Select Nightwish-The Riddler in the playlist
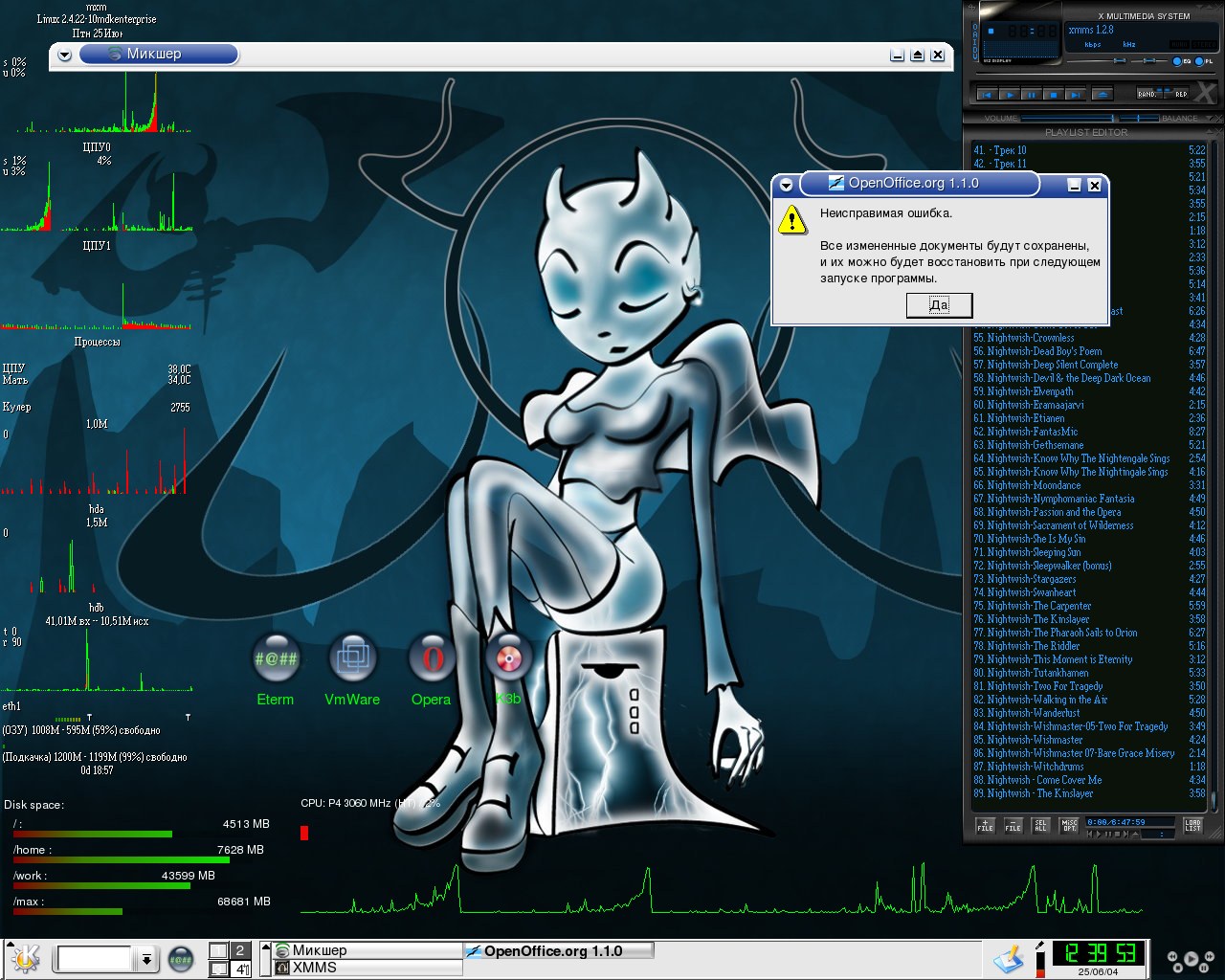 click(1089, 646)
